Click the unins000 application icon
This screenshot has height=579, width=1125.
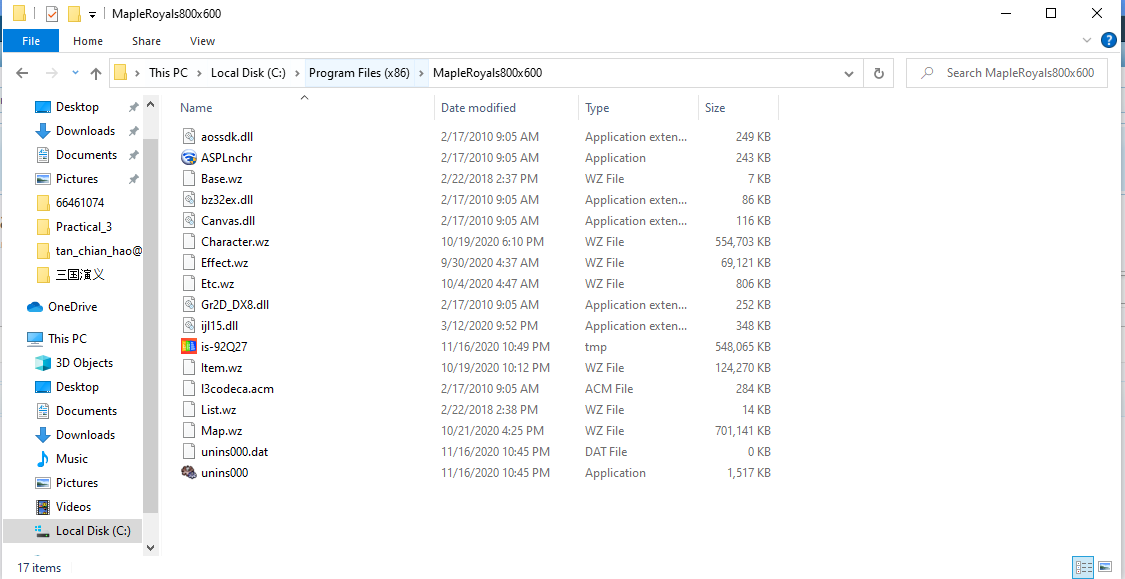[189, 473]
